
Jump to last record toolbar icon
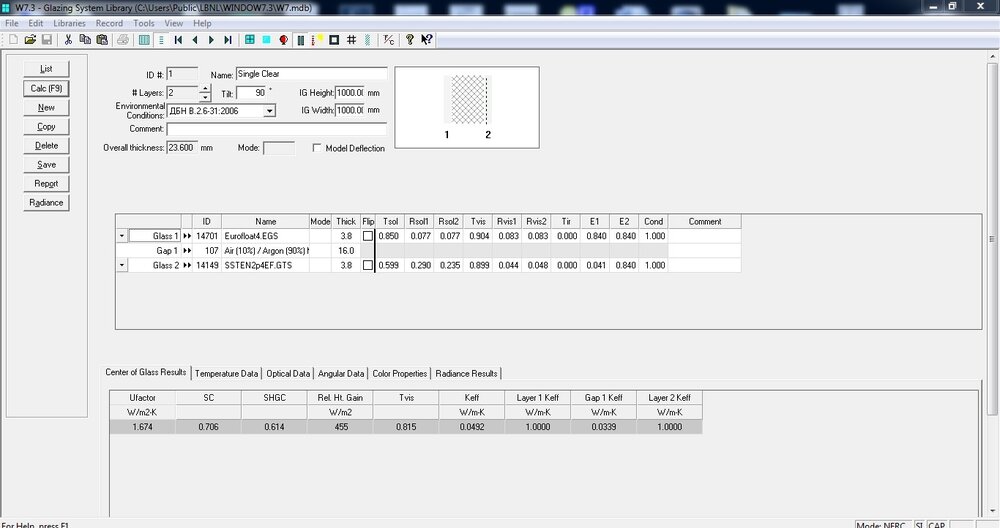coord(228,40)
